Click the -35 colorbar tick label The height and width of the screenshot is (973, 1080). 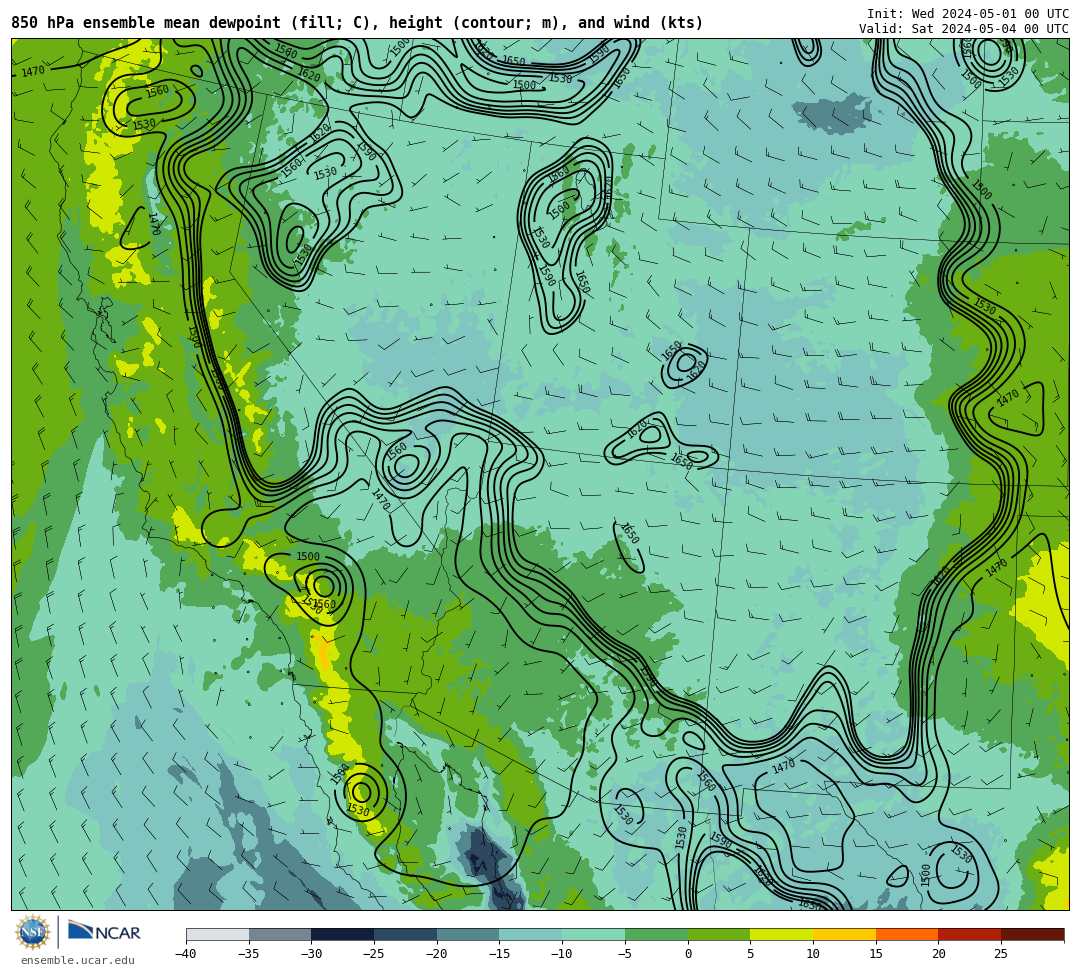(249, 954)
